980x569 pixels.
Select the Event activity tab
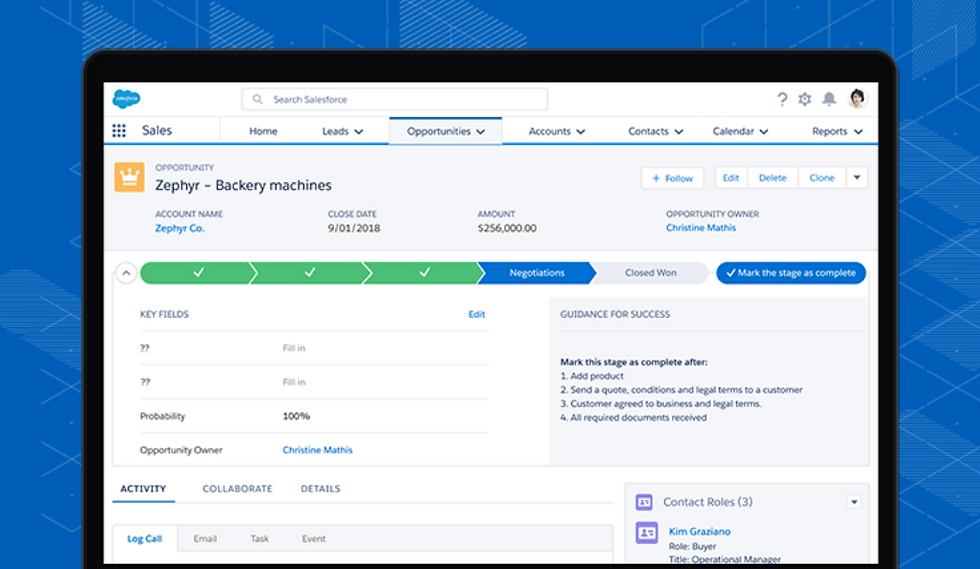click(313, 538)
